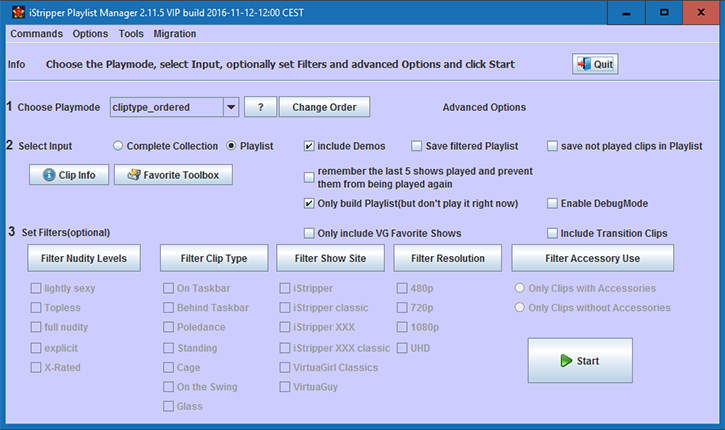Screen dimensions: 725x430
Task: Check the 480p resolution filter
Action: [402, 288]
